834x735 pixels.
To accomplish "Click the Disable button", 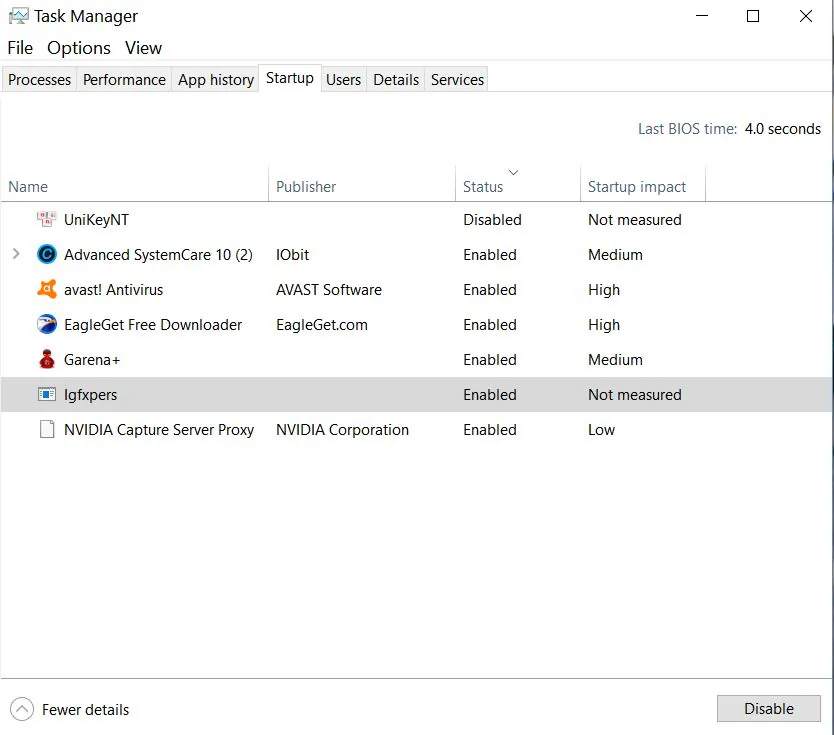I will [769, 708].
